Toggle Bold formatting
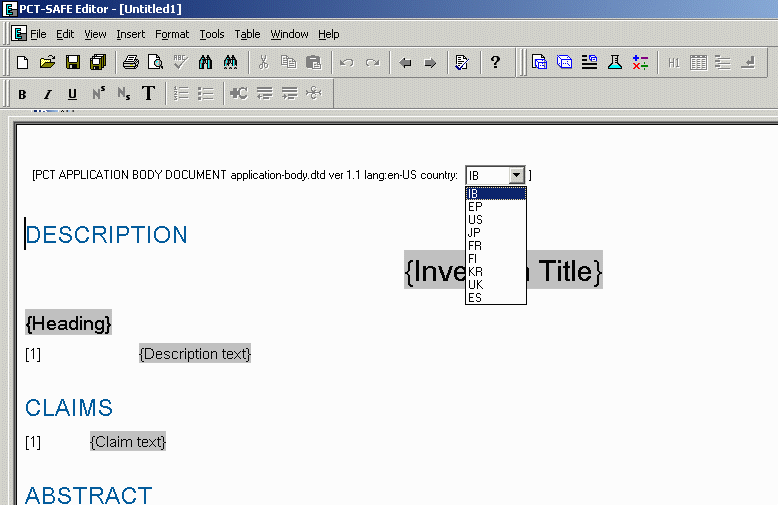The width and height of the screenshot is (779, 506). point(22,94)
